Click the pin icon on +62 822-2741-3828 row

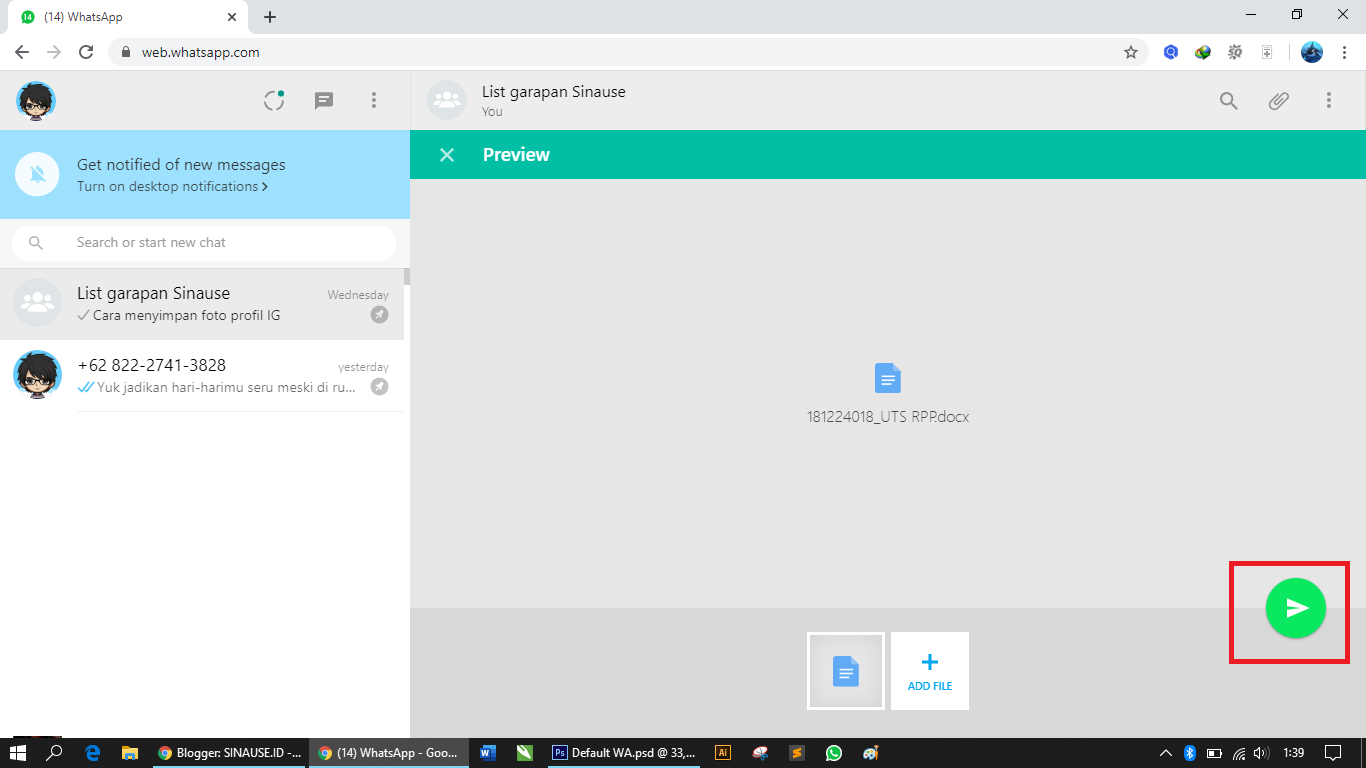tap(379, 387)
